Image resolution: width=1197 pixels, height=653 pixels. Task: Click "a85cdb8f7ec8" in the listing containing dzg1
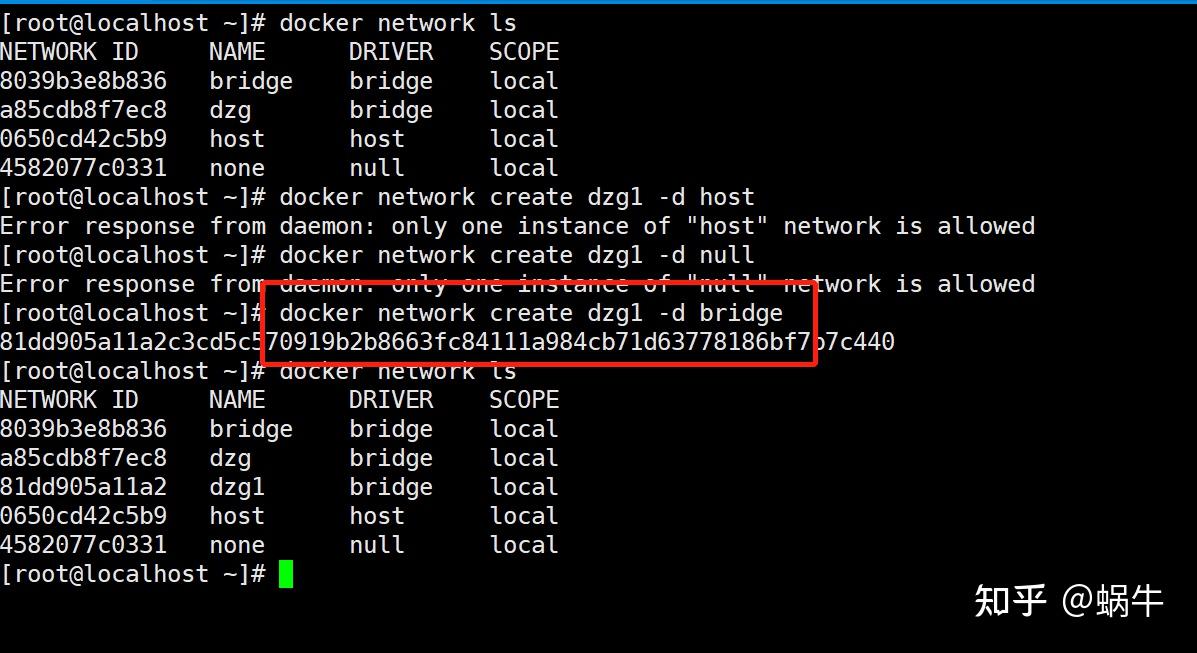tap(83, 457)
